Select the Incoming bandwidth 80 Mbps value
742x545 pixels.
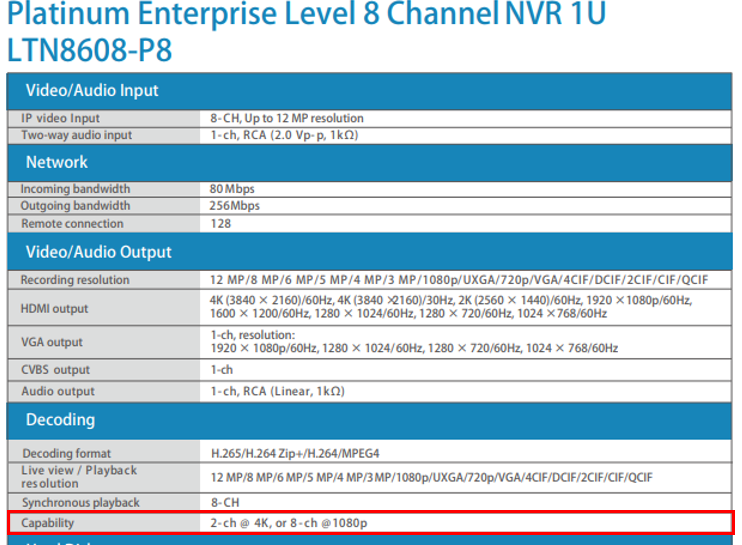point(232,189)
